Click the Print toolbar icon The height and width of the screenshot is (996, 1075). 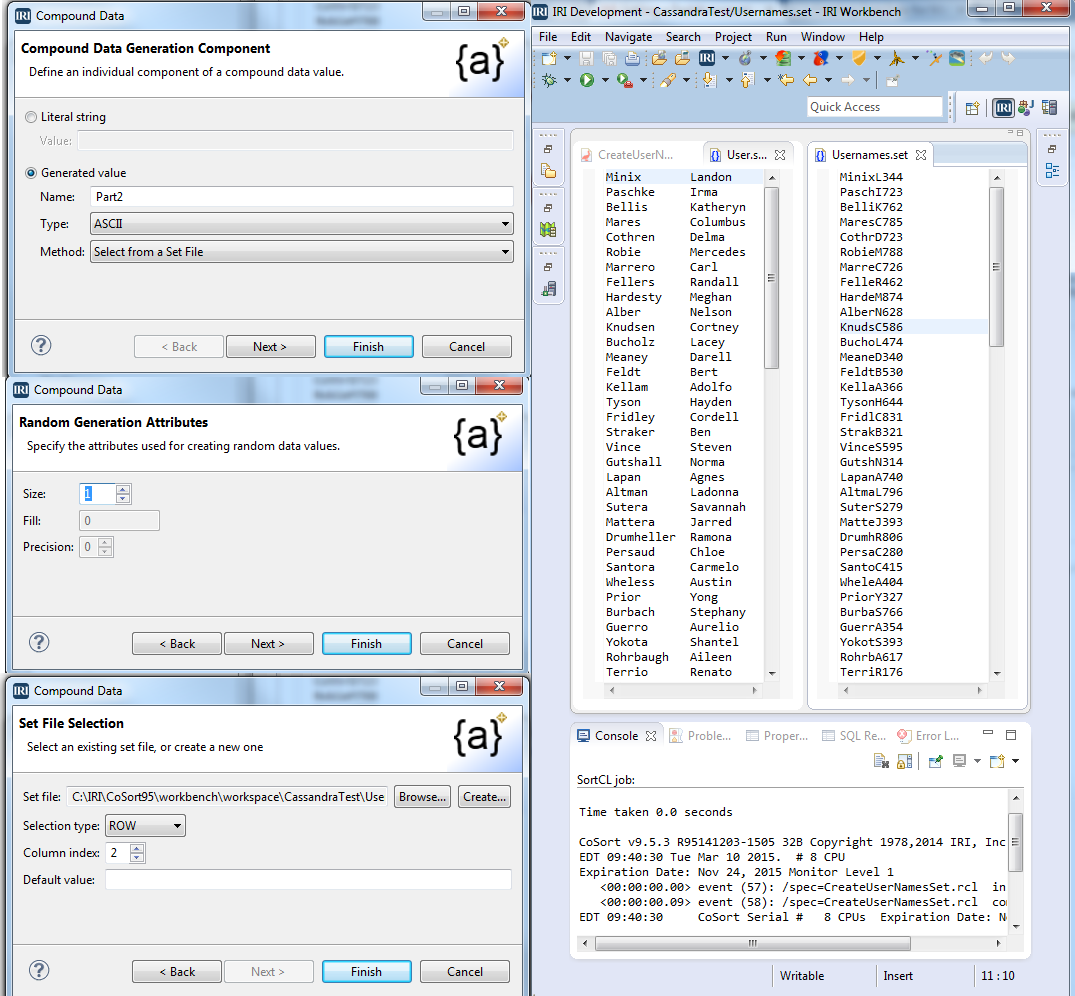click(x=632, y=58)
